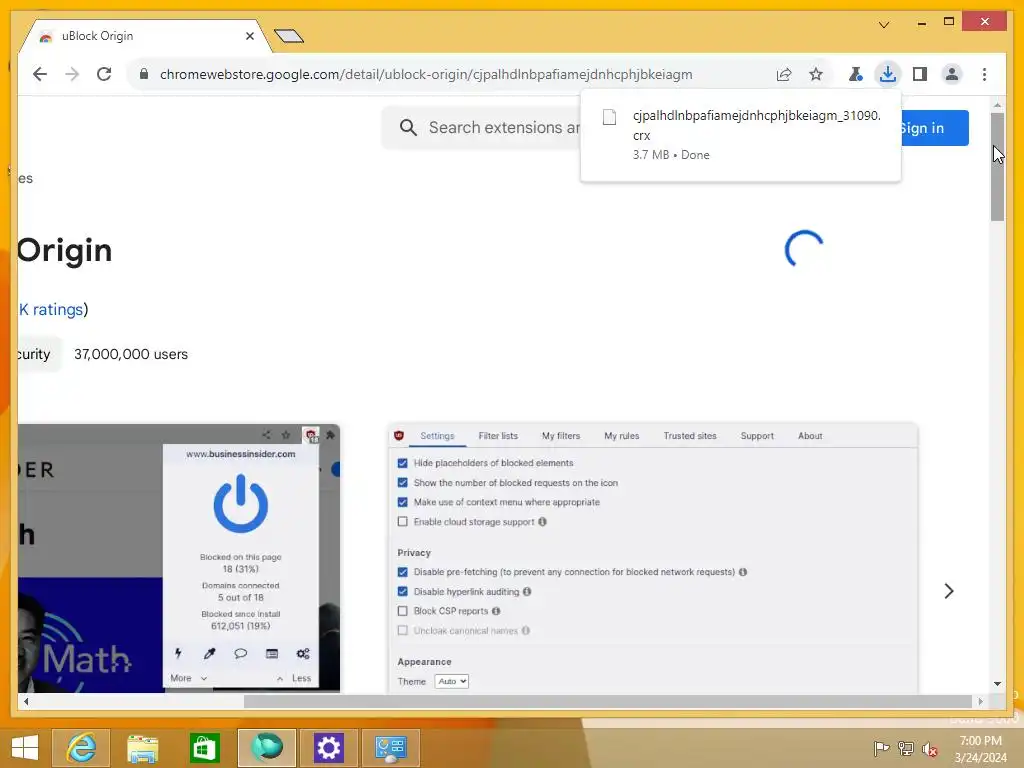This screenshot has height=768, width=1024.
Task: Share this page via address bar icon
Action: click(x=784, y=74)
